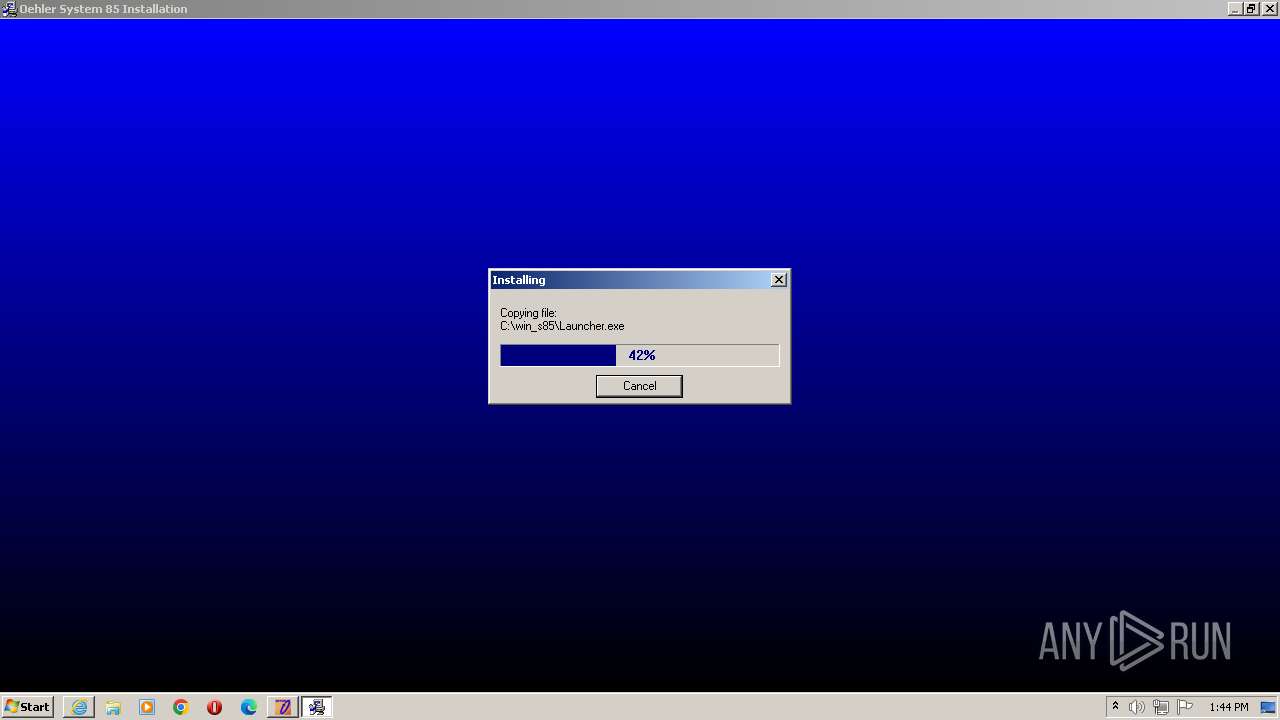
Task: Click Show desktop button at taskbar end
Action: point(1268,707)
